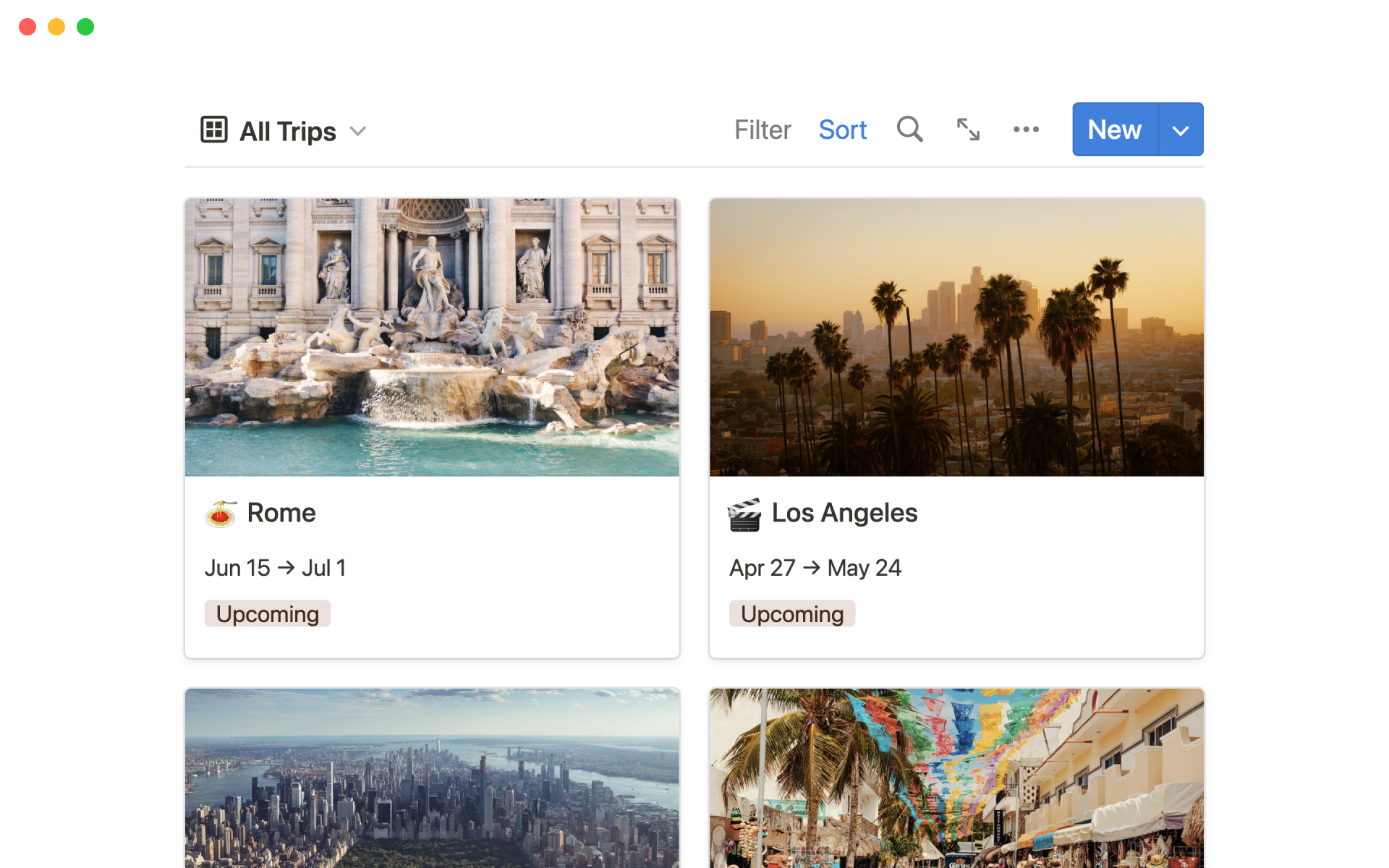This screenshot has width=1389, height=868.
Task: Open the Los Angeles trip title
Action: pyautogui.click(x=844, y=513)
